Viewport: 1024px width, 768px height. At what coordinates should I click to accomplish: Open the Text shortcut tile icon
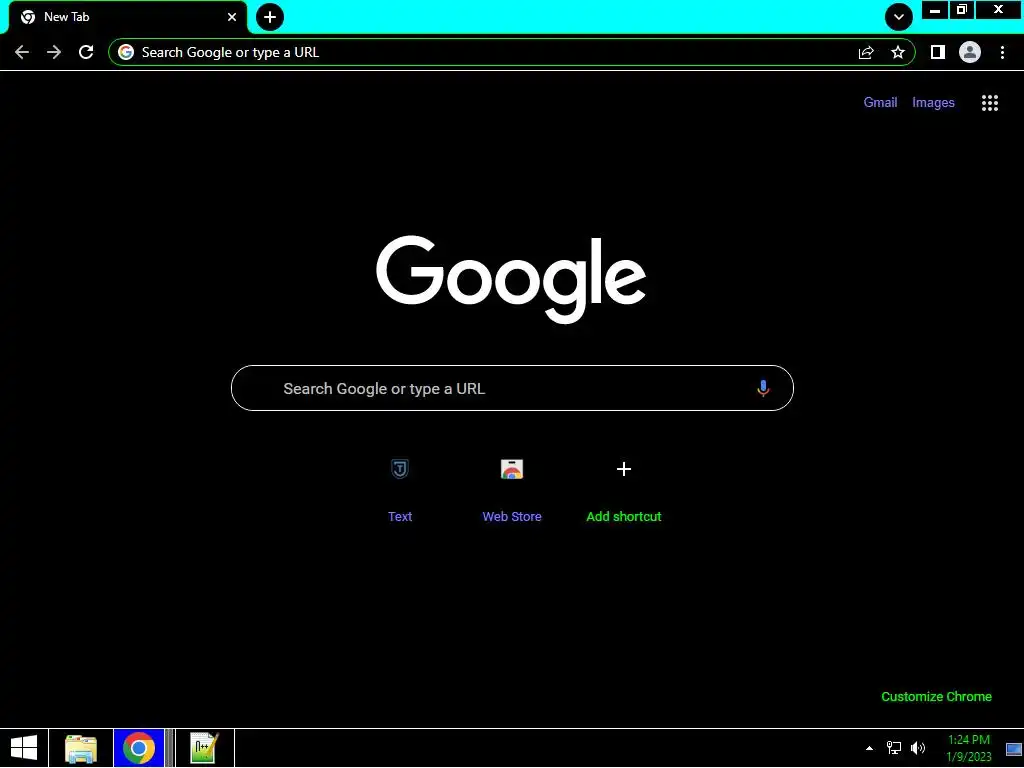click(400, 469)
